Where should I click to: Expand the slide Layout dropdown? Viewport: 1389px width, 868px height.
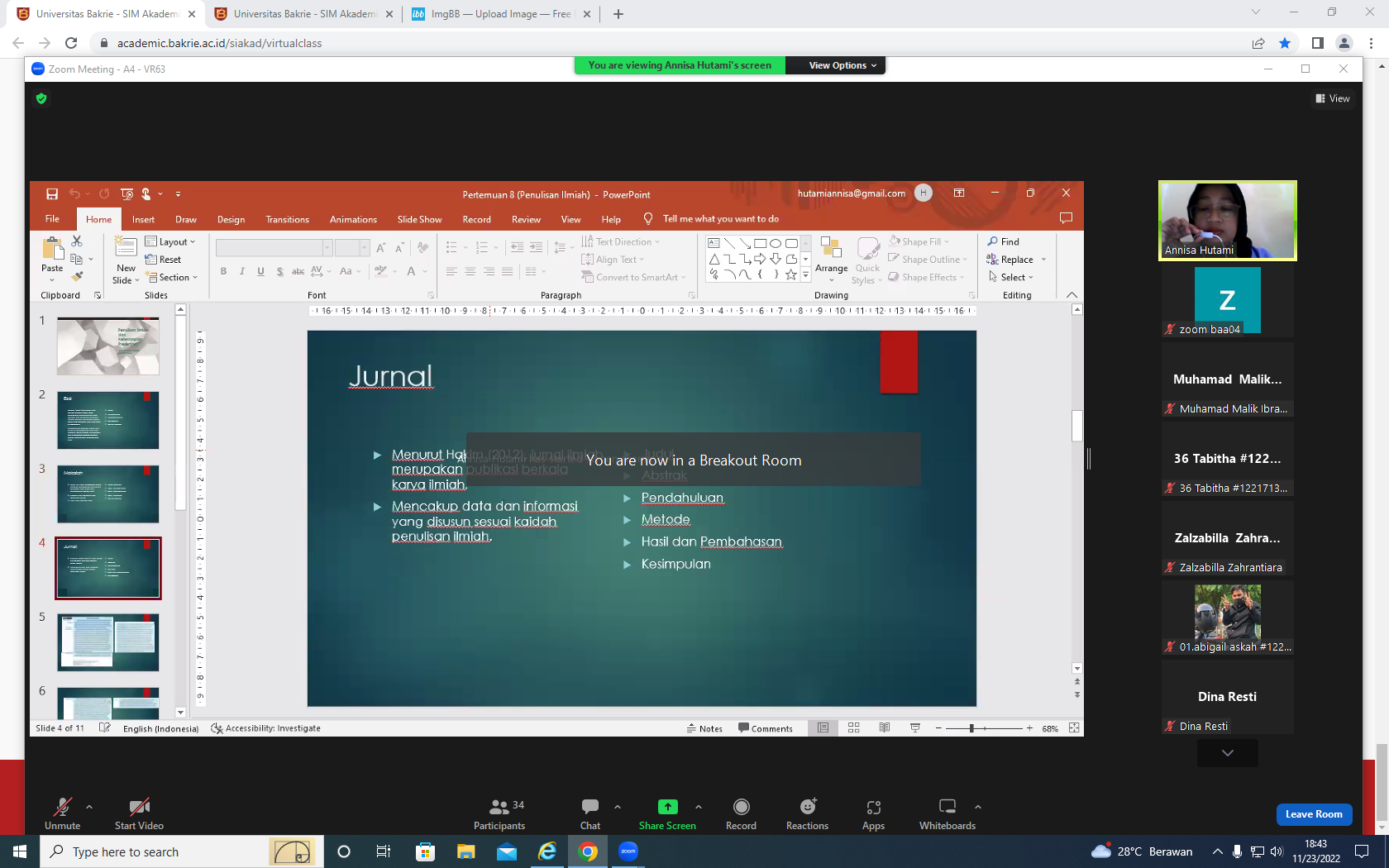pyautogui.click(x=170, y=241)
